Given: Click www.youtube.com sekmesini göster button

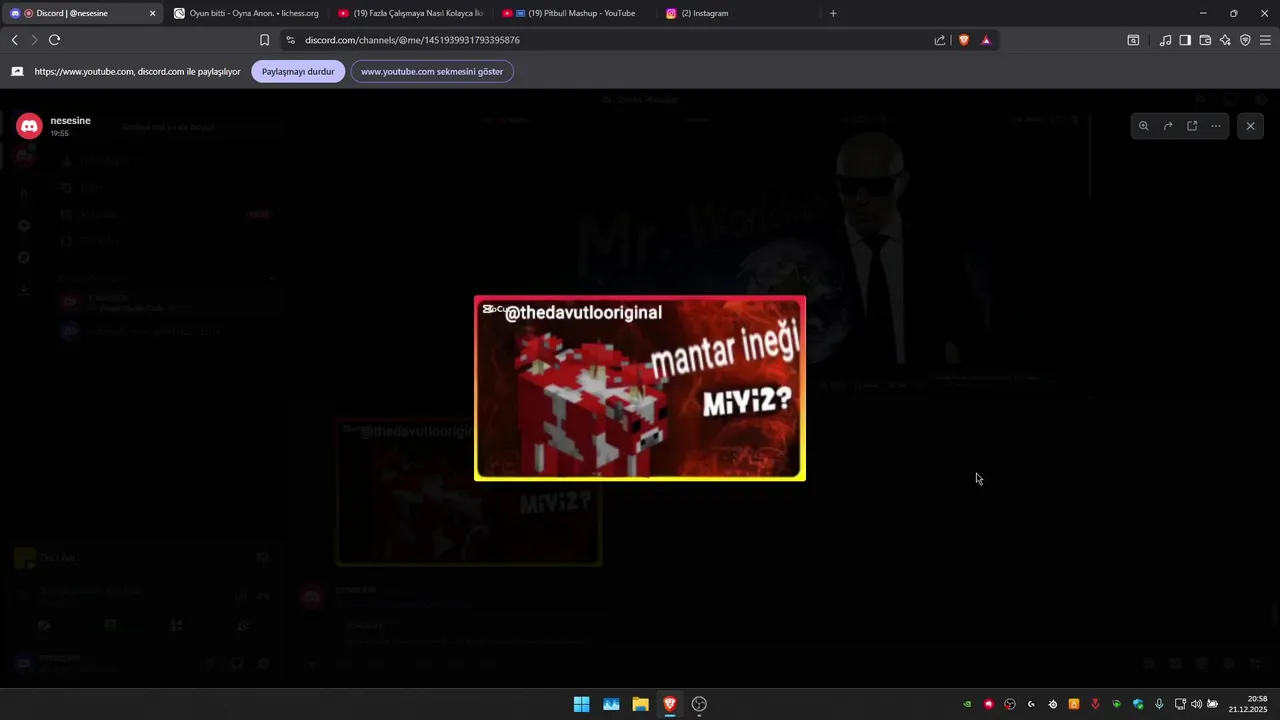Looking at the screenshot, I should [x=432, y=72].
